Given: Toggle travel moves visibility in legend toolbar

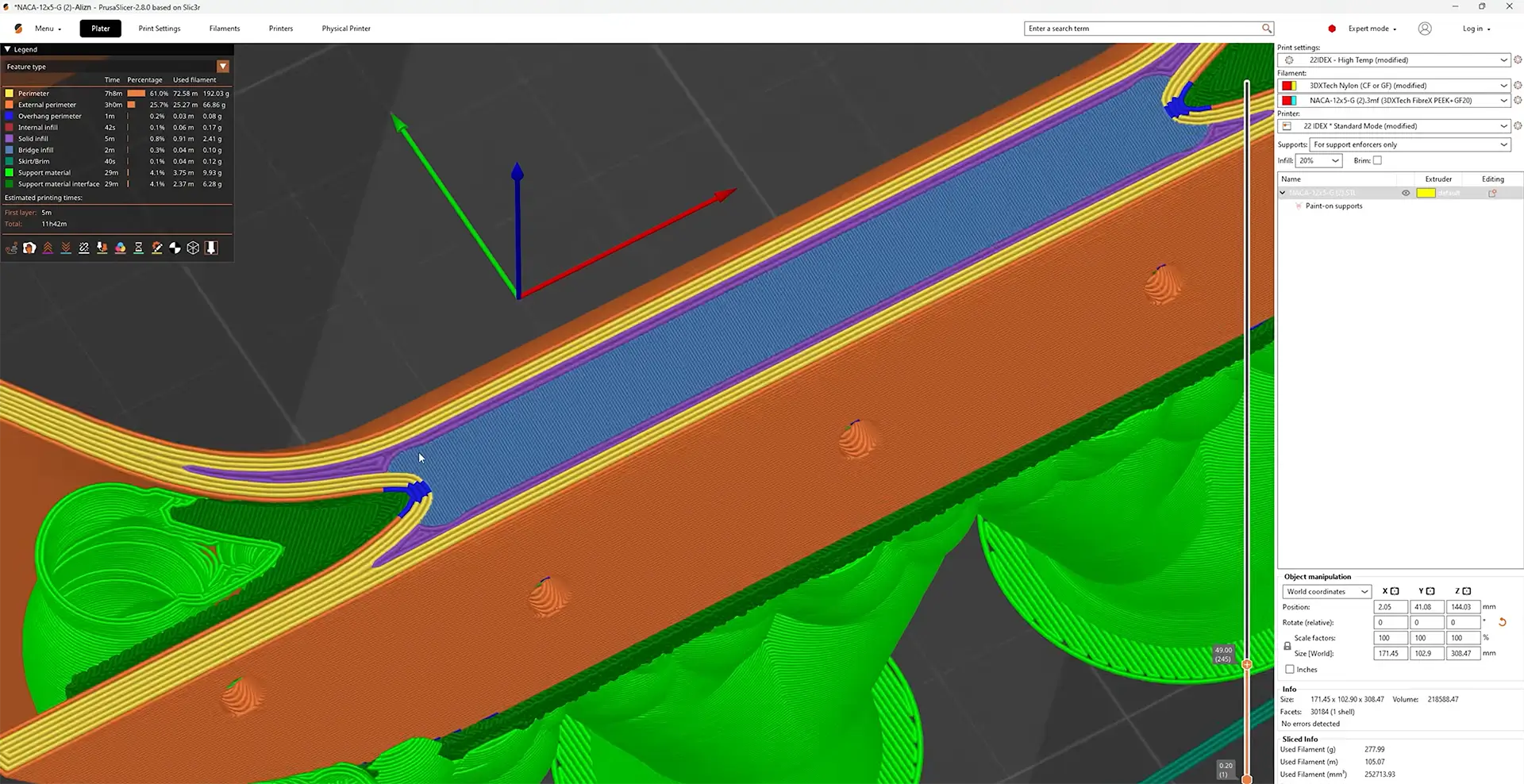Looking at the screenshot, I should coord(11,248).
